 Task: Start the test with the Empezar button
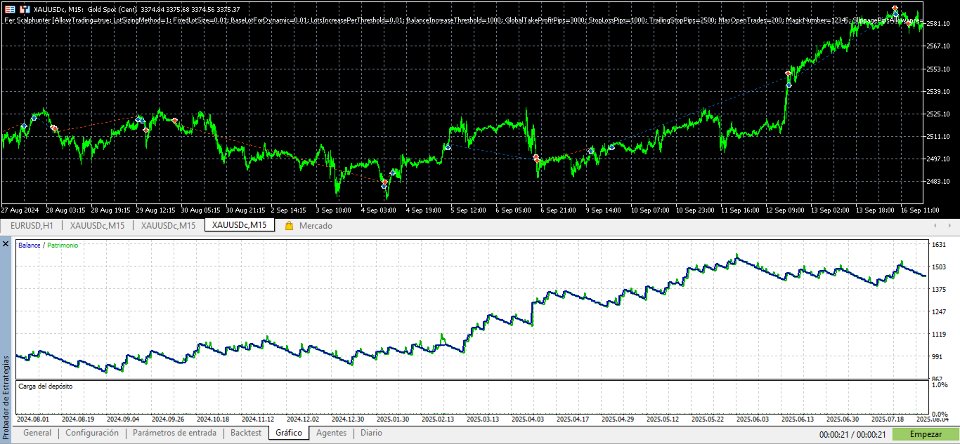[925, 434]
